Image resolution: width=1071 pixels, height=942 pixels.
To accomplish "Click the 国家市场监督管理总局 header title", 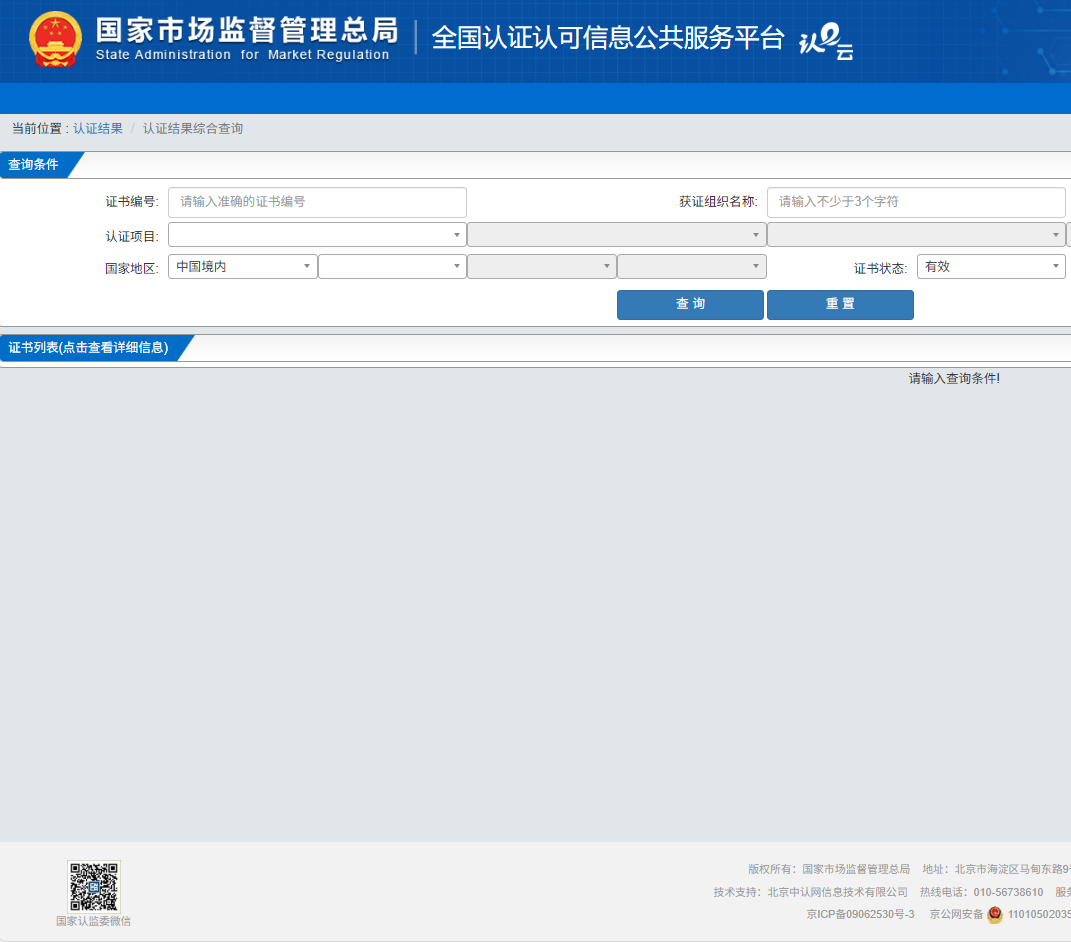I will coord(247,31).
